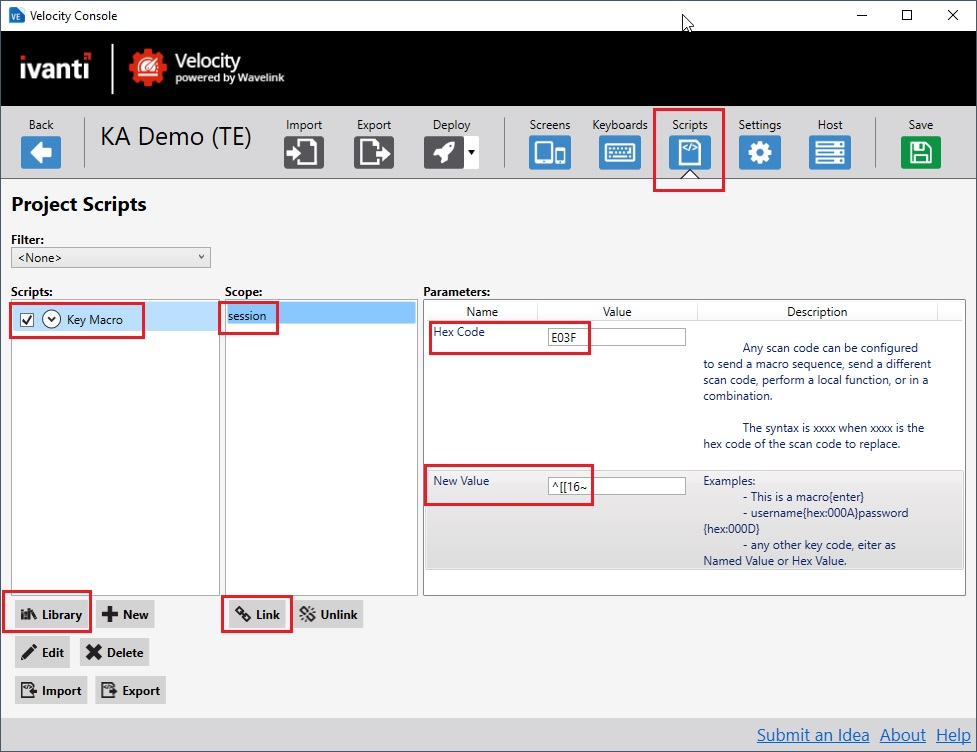
Task: Go to the Keyboards section
Action: [619, 152]
